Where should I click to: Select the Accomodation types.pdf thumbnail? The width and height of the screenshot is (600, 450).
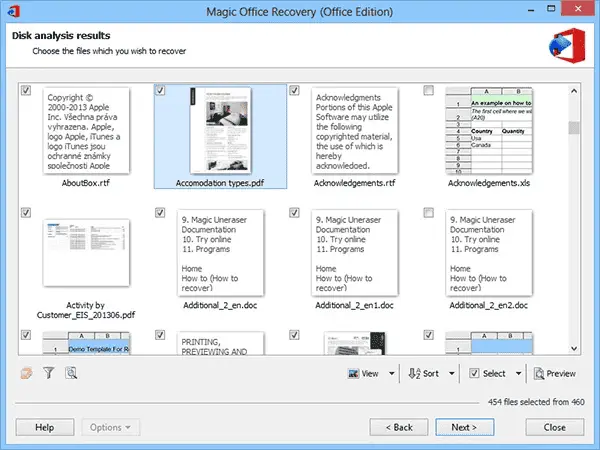coord(220,130)
